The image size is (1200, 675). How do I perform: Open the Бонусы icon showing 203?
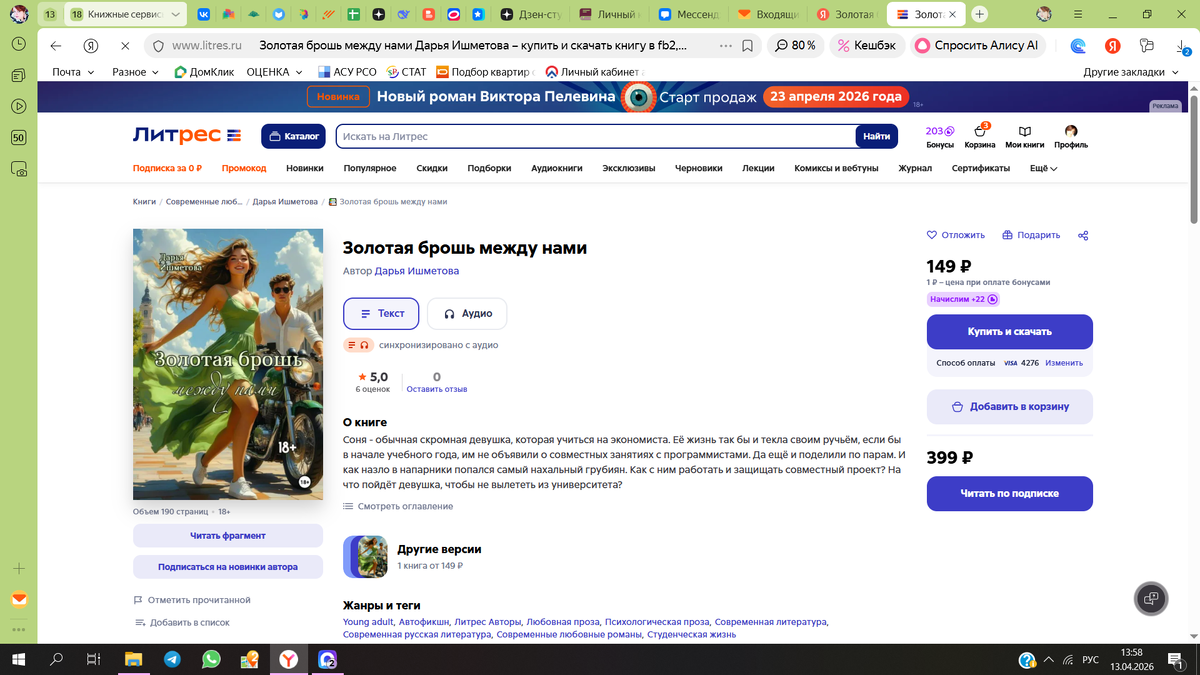pyautogui.click(x=940, y=135)
